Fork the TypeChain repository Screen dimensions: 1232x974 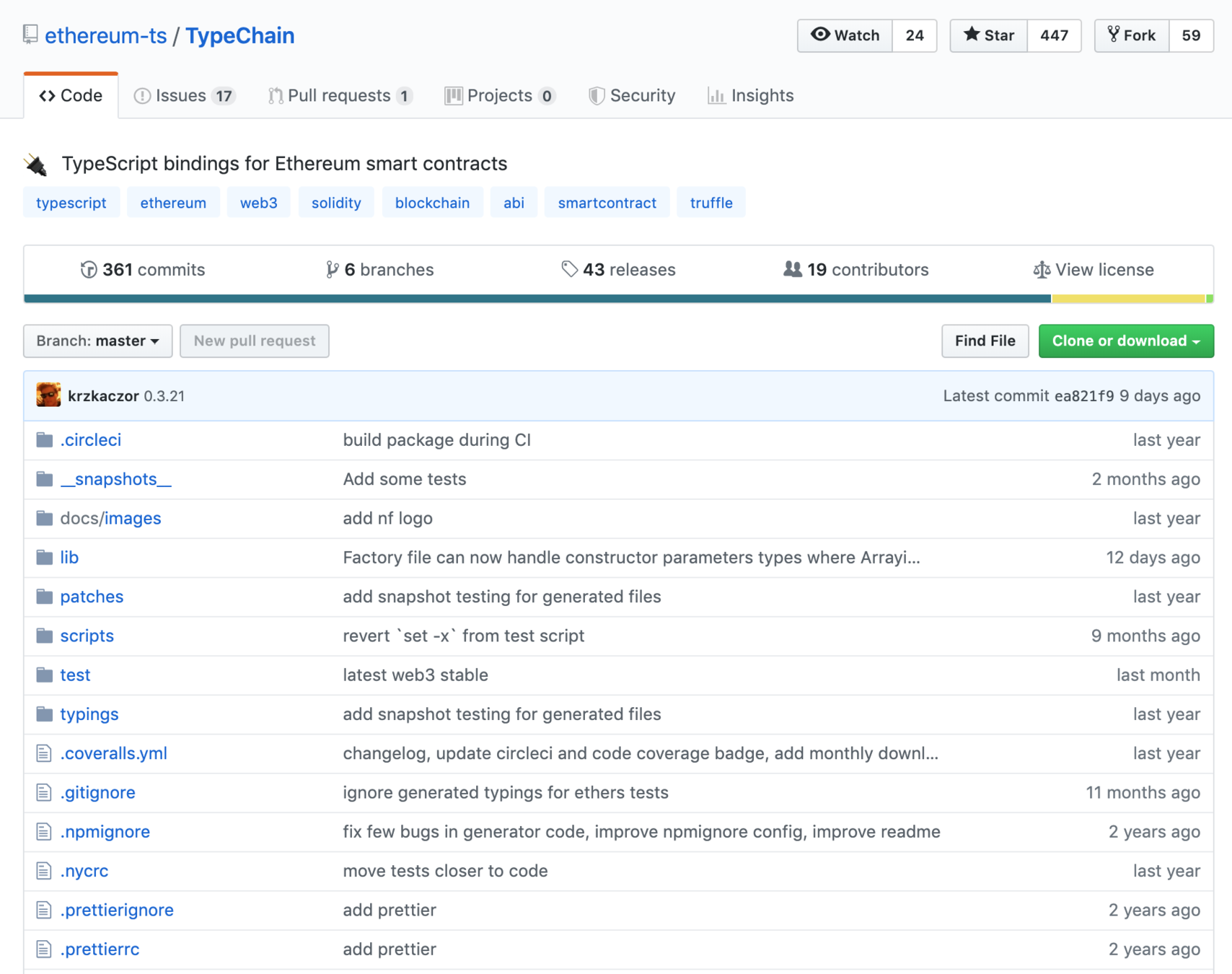click(x=1131, y=35)
